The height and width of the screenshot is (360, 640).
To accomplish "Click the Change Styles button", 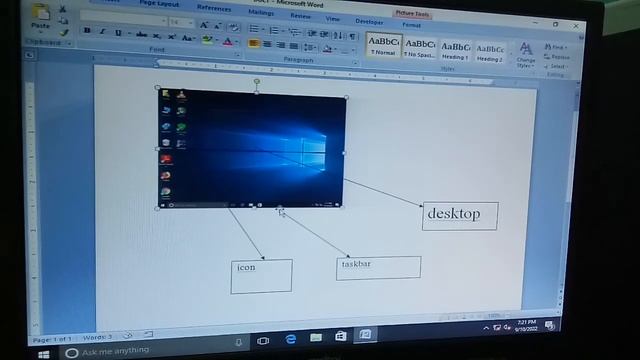I will pyautogui.click(x=525, y=56).
